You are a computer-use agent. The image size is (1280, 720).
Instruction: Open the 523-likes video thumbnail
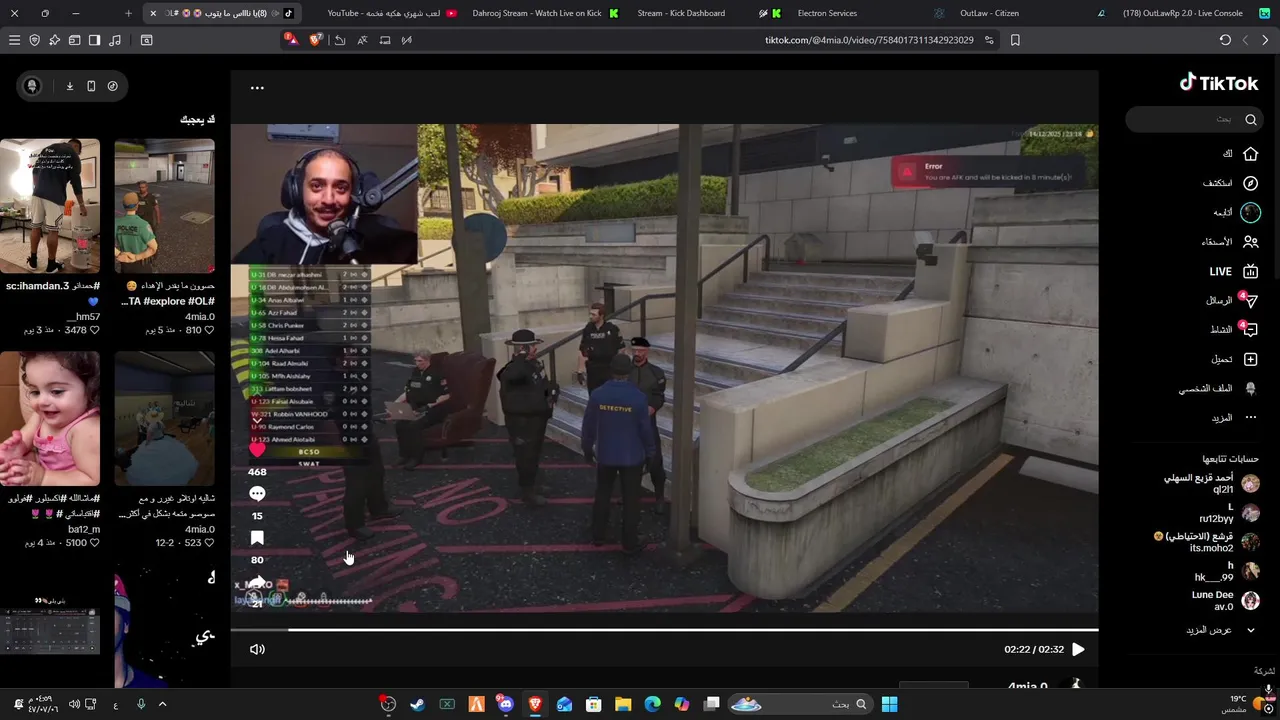(164, 418)
